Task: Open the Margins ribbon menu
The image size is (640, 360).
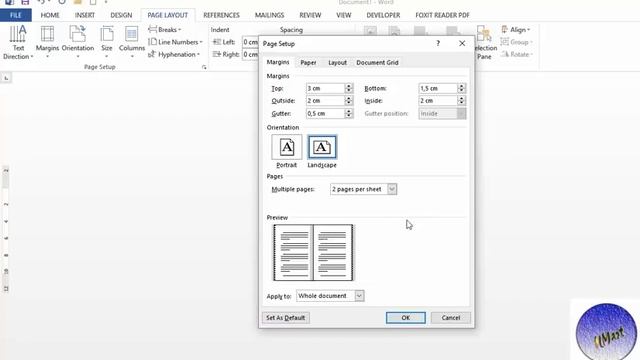Action: 47,41
